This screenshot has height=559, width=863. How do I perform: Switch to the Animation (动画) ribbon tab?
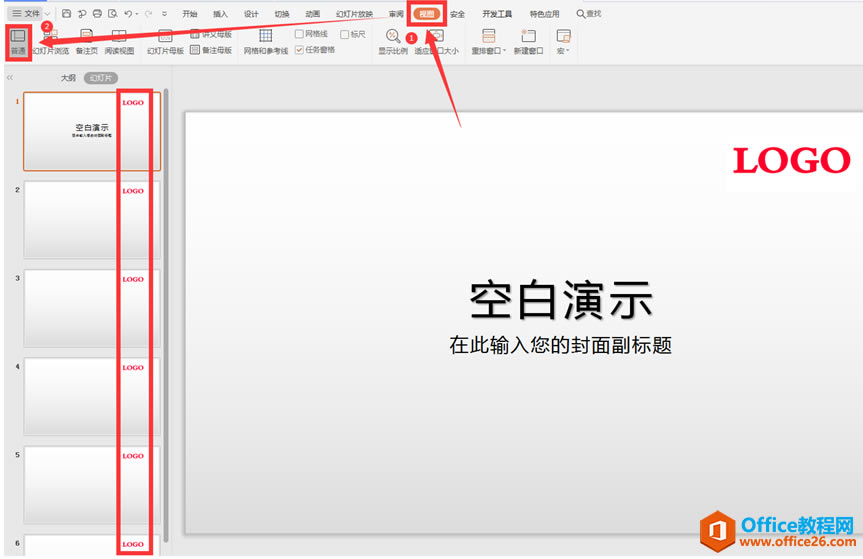click(x=312, y=14)
